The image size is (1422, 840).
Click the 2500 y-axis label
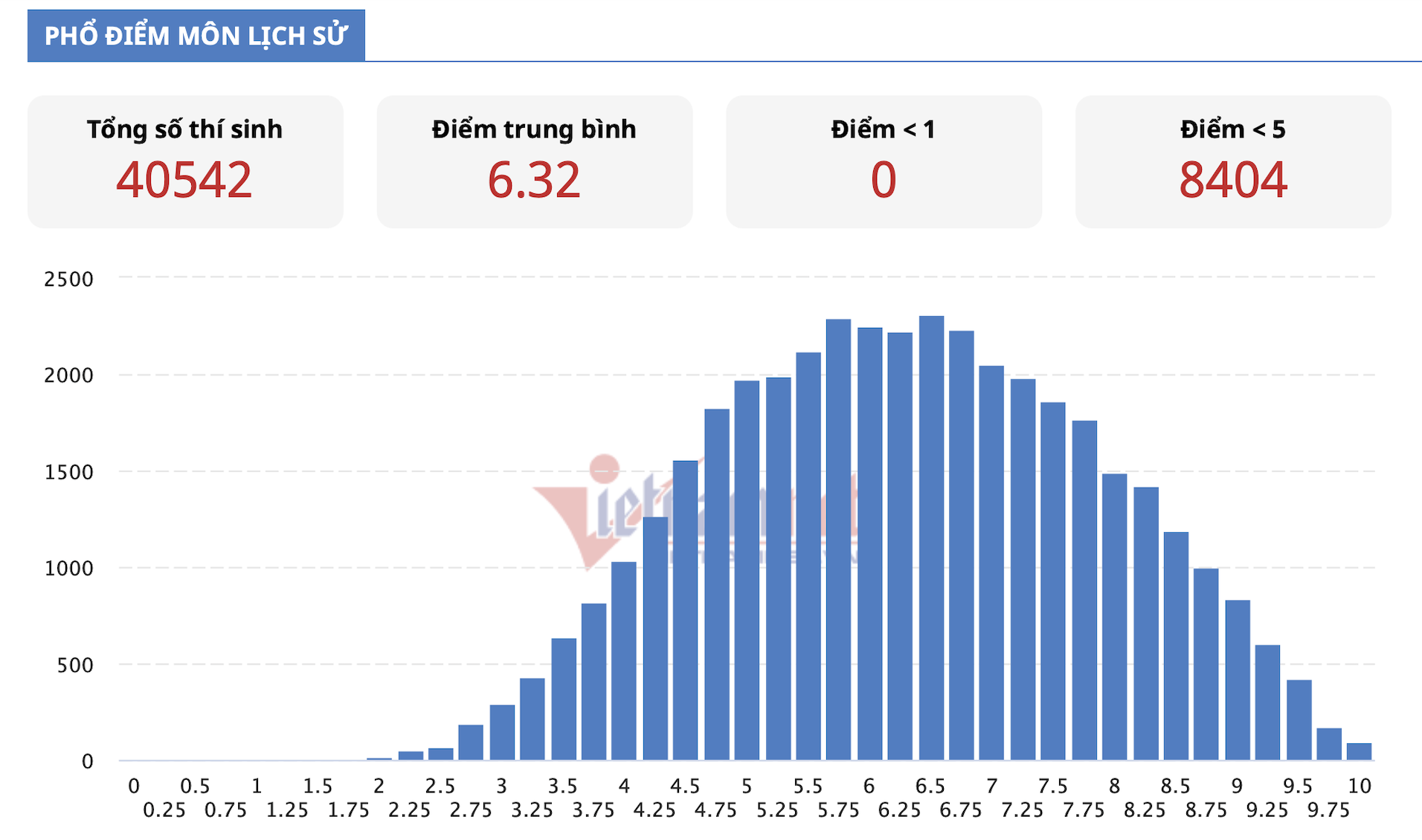coord(68,280)
